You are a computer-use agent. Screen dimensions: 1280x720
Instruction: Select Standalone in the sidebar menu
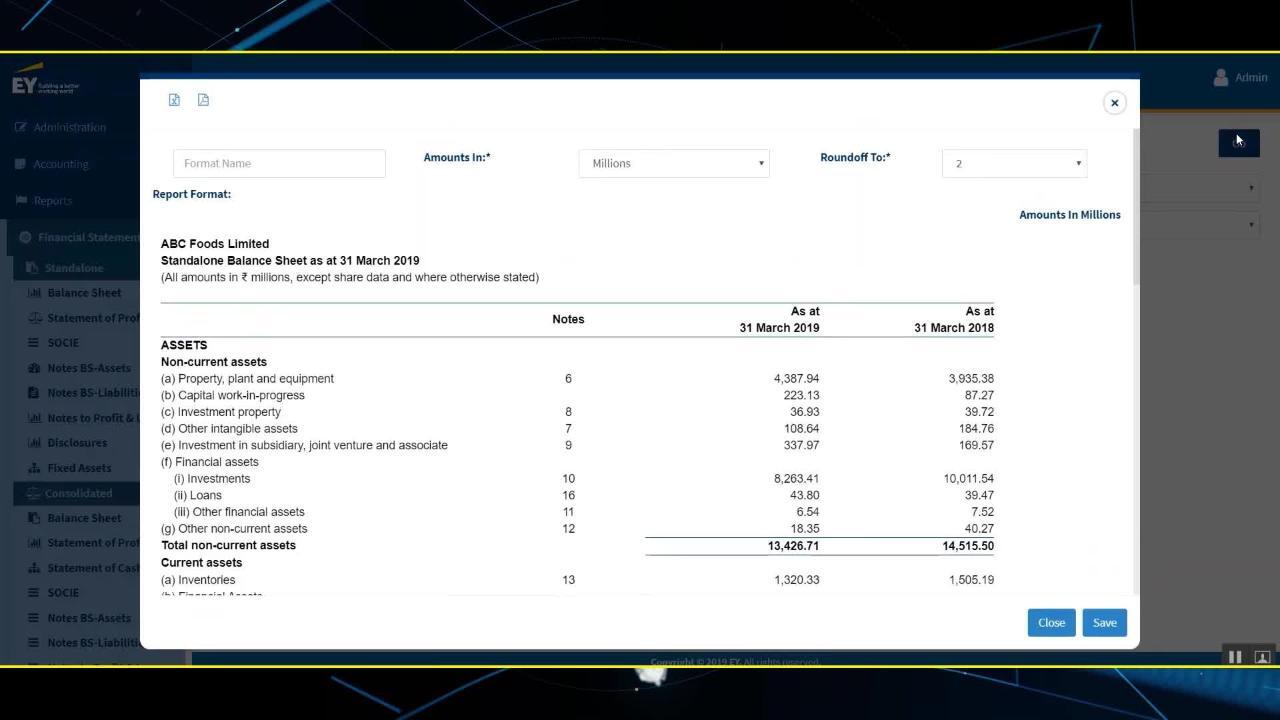pos(73,268)
